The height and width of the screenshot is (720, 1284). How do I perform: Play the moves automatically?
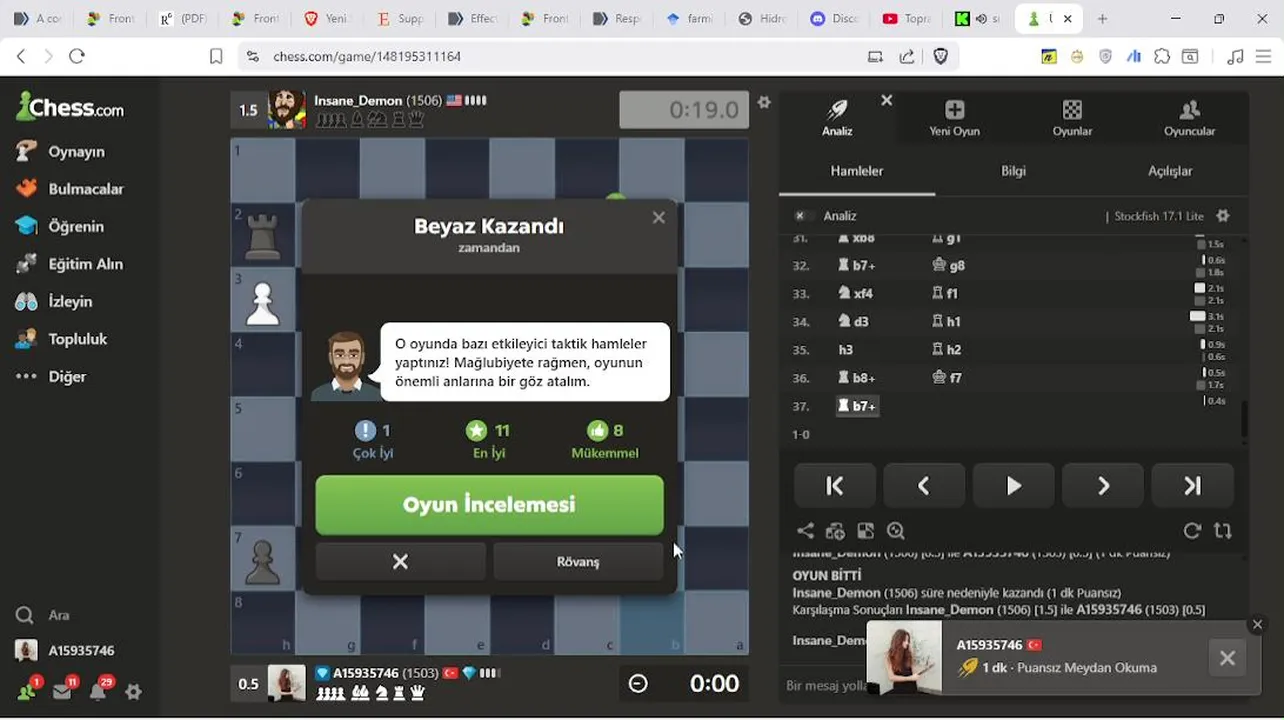tap(1013, 486)
